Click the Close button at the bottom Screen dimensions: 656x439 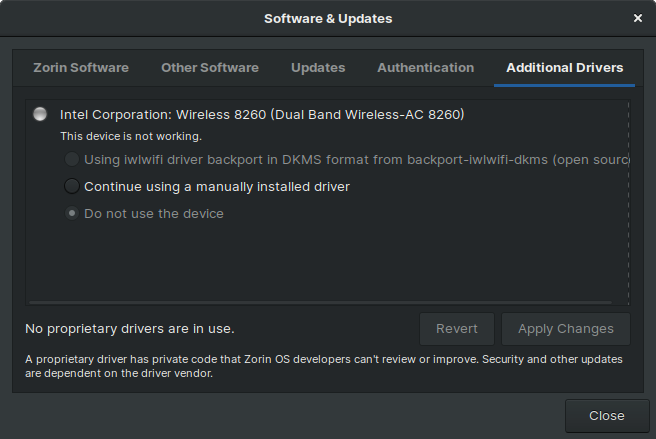pos(606,416)
